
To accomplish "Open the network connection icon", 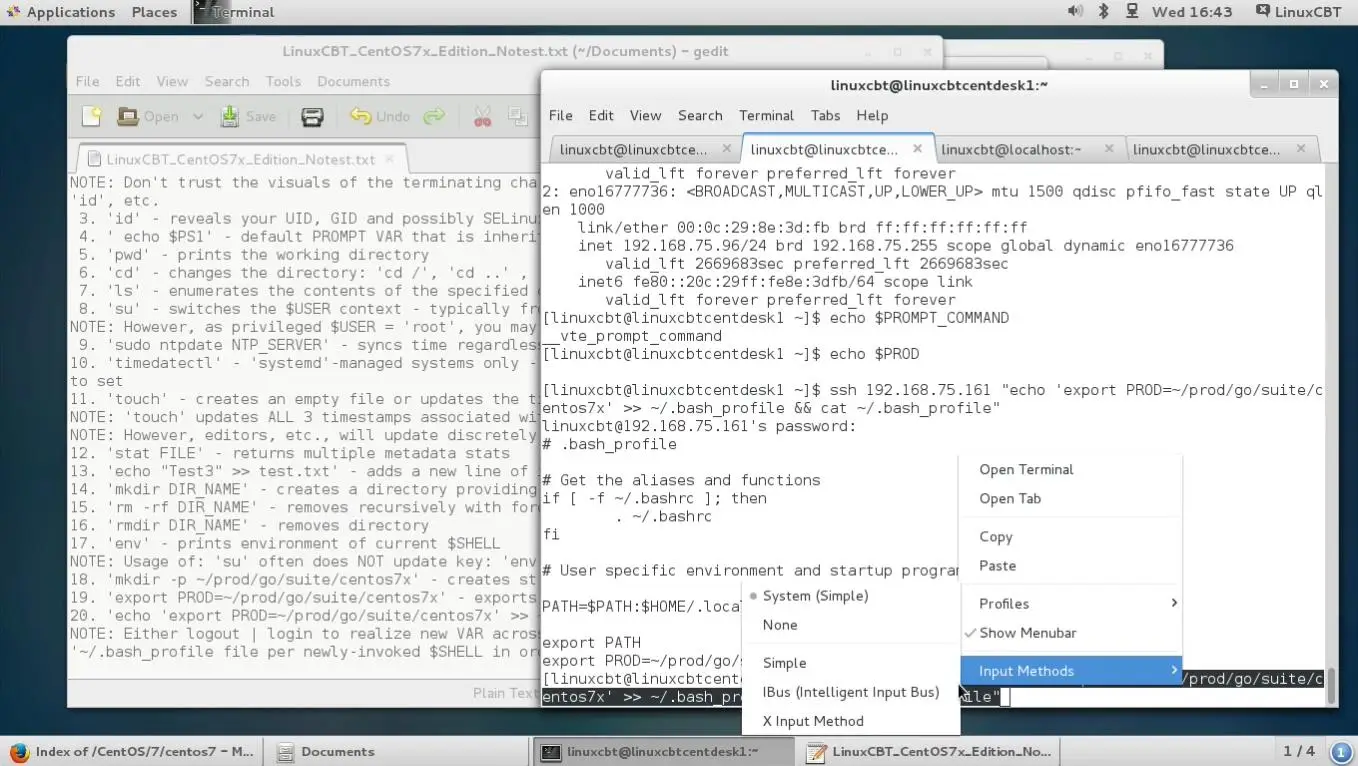I will point(1132,12).
